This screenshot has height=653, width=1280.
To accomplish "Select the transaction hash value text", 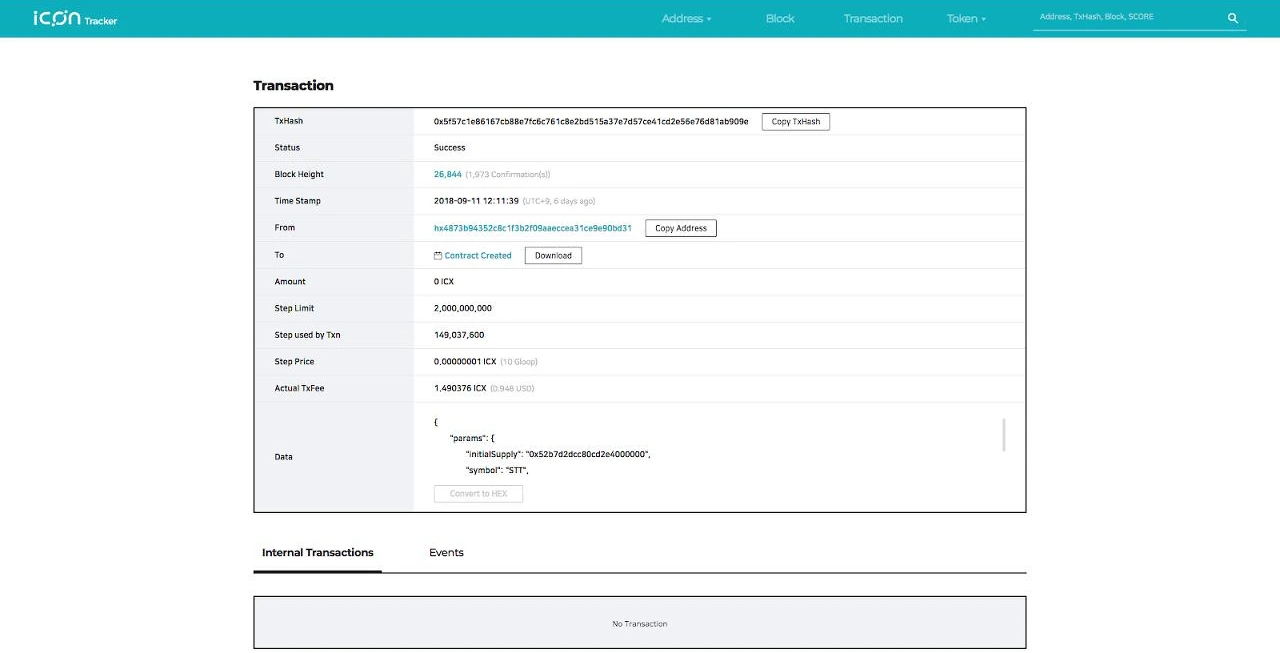I will point(591,121).
